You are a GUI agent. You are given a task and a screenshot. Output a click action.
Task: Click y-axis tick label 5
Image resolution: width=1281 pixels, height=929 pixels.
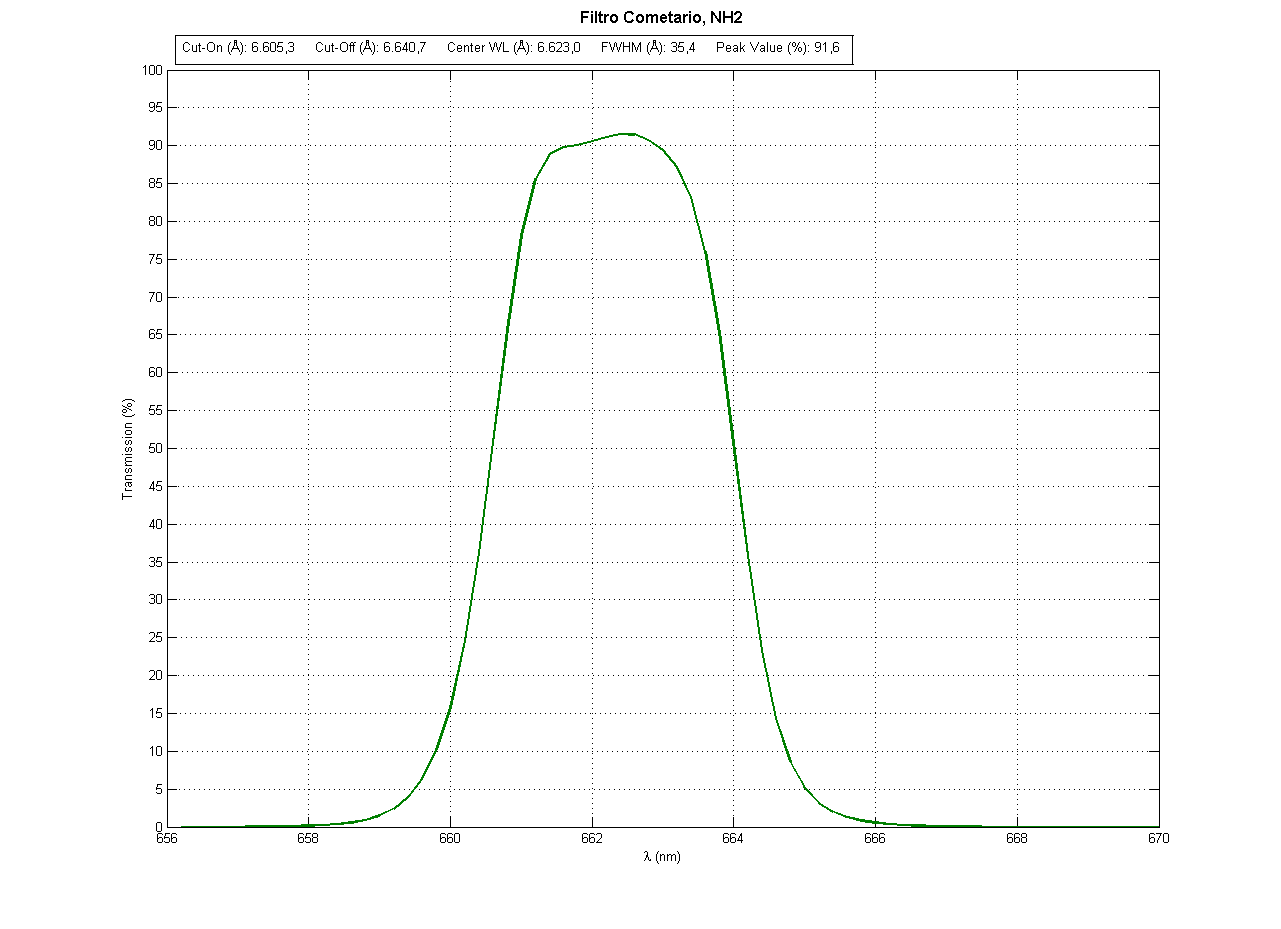[159, 790]
